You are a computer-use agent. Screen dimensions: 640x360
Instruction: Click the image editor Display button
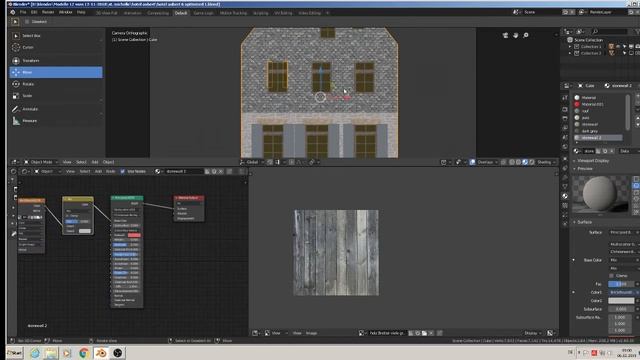click(533, 333)
